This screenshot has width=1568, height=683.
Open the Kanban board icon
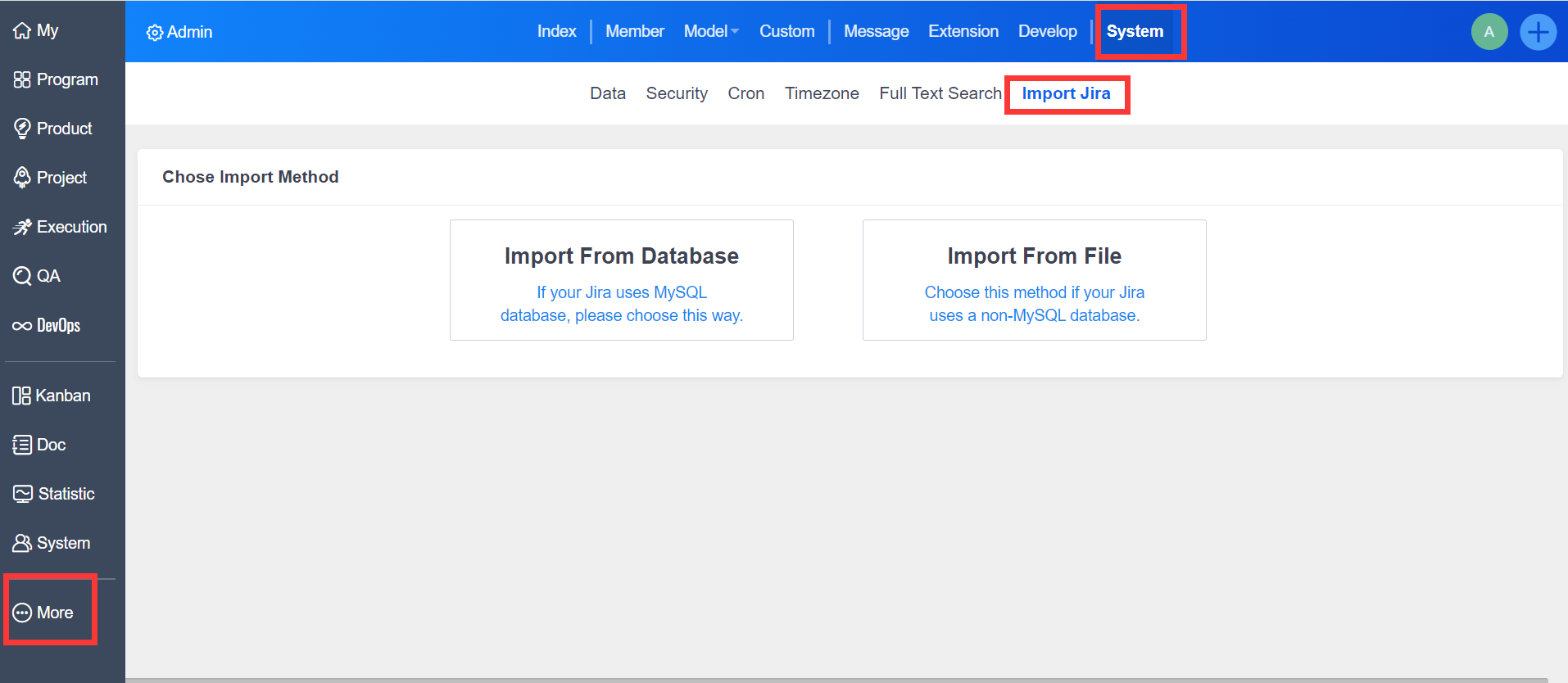click(x=21, y=396)
